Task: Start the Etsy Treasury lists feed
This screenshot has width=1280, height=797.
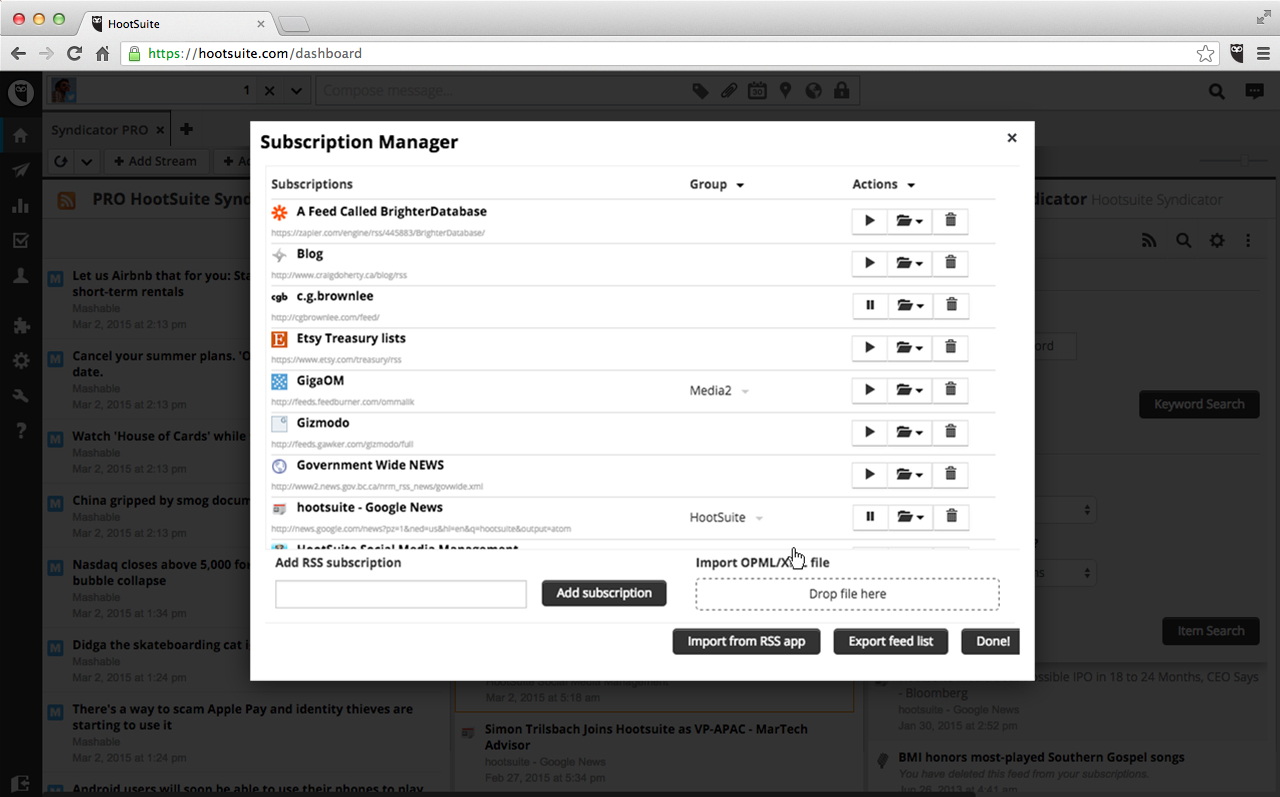Action: point(870,347)
